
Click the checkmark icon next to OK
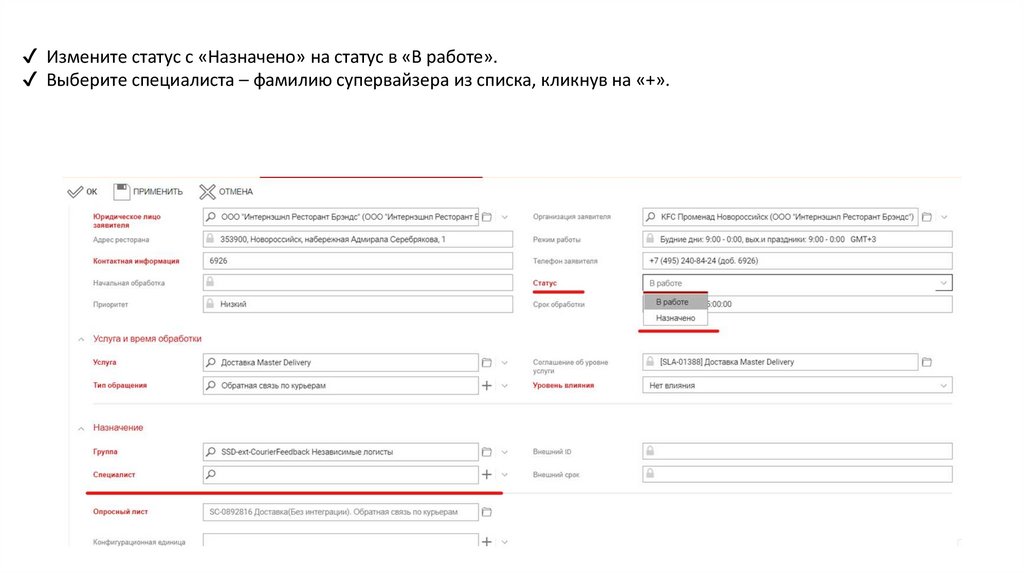[74, 191]
